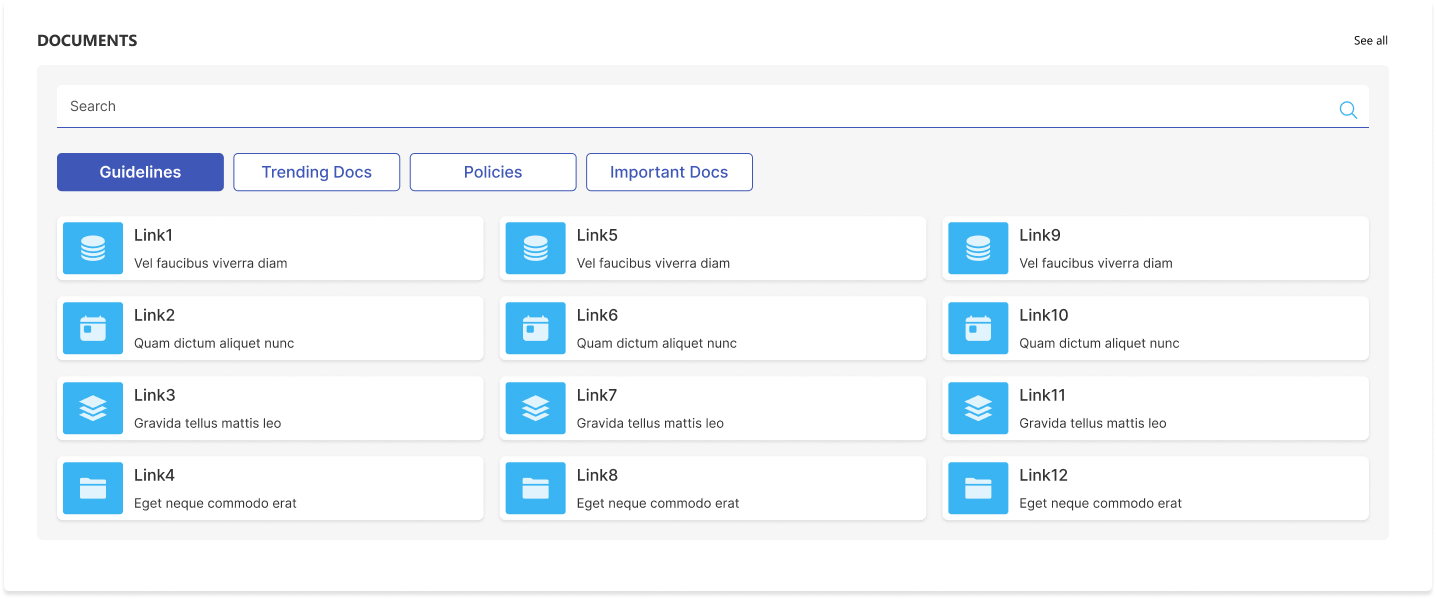Select the calendar icon on Link10 card

click(x=977, y=328)
